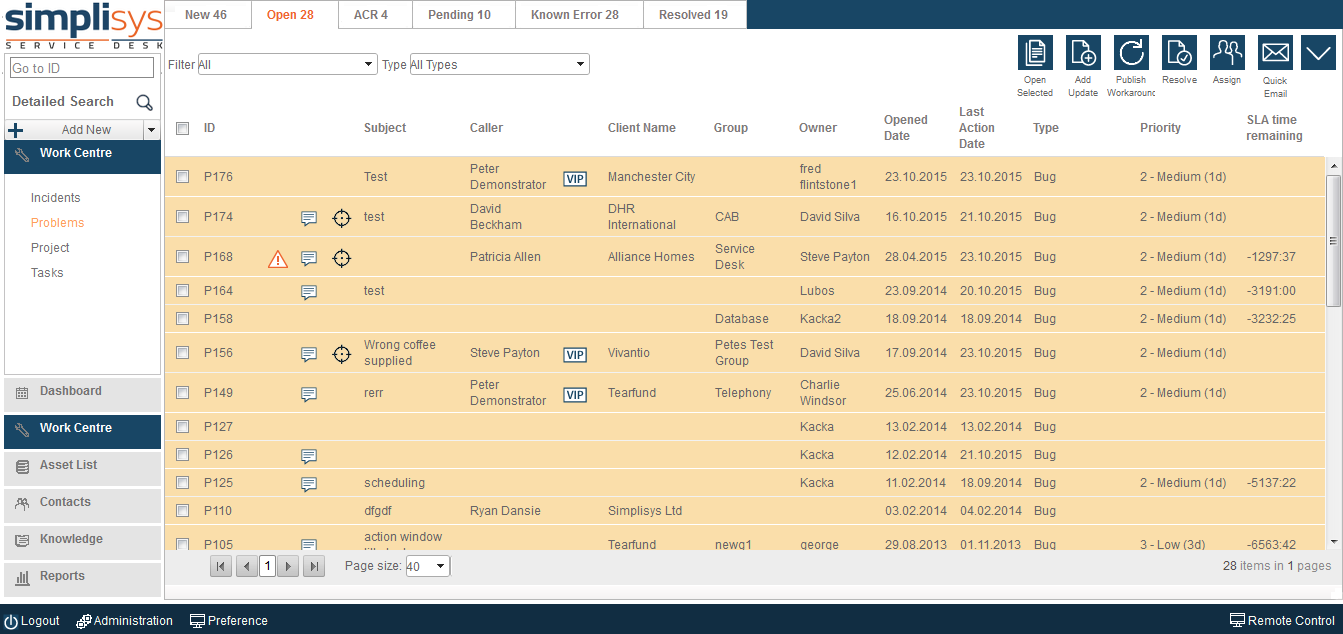Click the Detailed Search magnifier icon

144,102
